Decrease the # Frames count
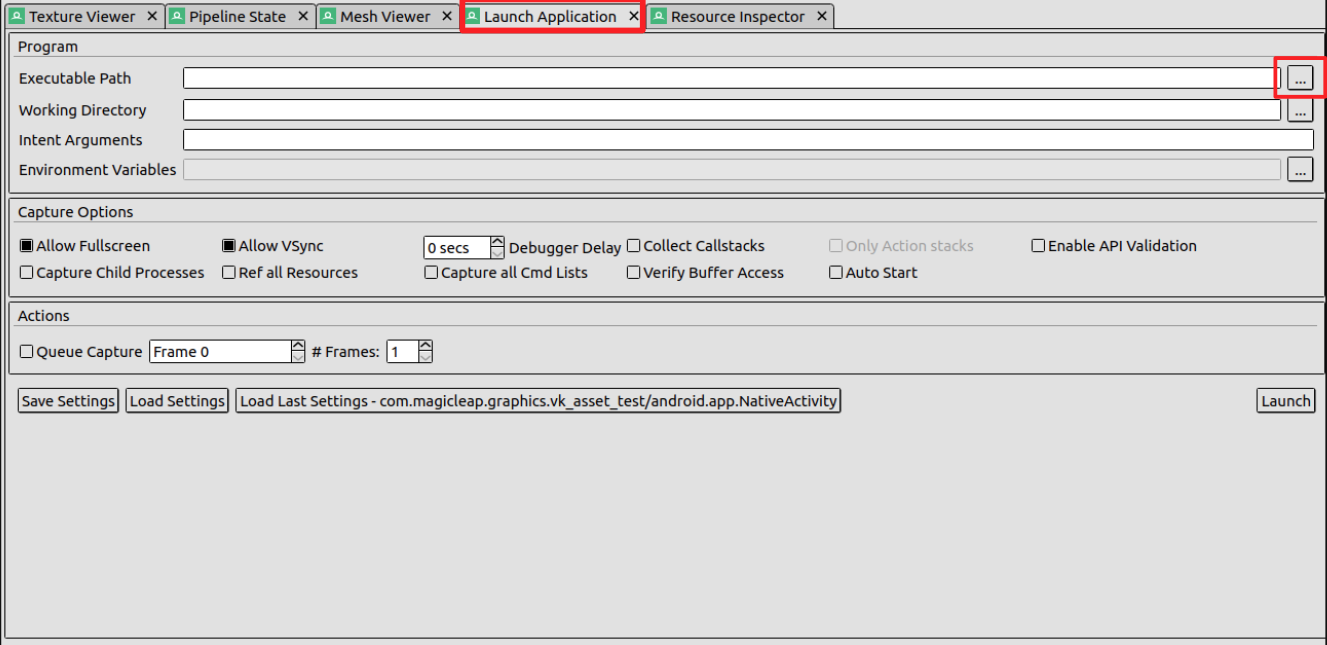This screenshot has height=645, width=1327. point(425,357)
